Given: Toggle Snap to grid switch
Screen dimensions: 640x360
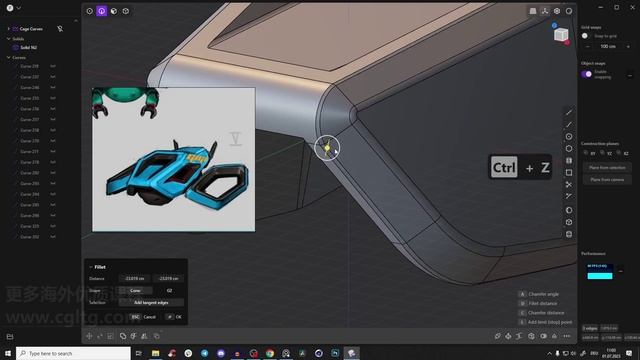Looking at the screenshot, I should 586,36.
